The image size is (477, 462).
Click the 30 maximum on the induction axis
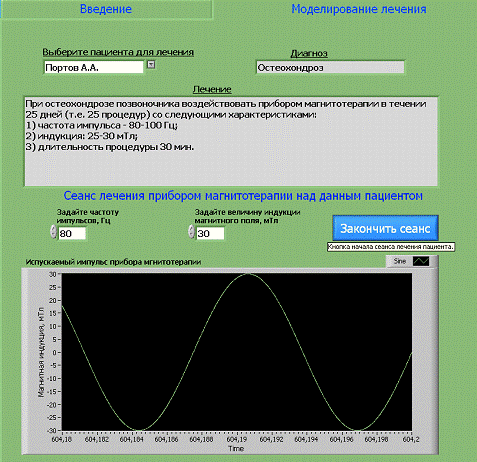coord(53,274)
